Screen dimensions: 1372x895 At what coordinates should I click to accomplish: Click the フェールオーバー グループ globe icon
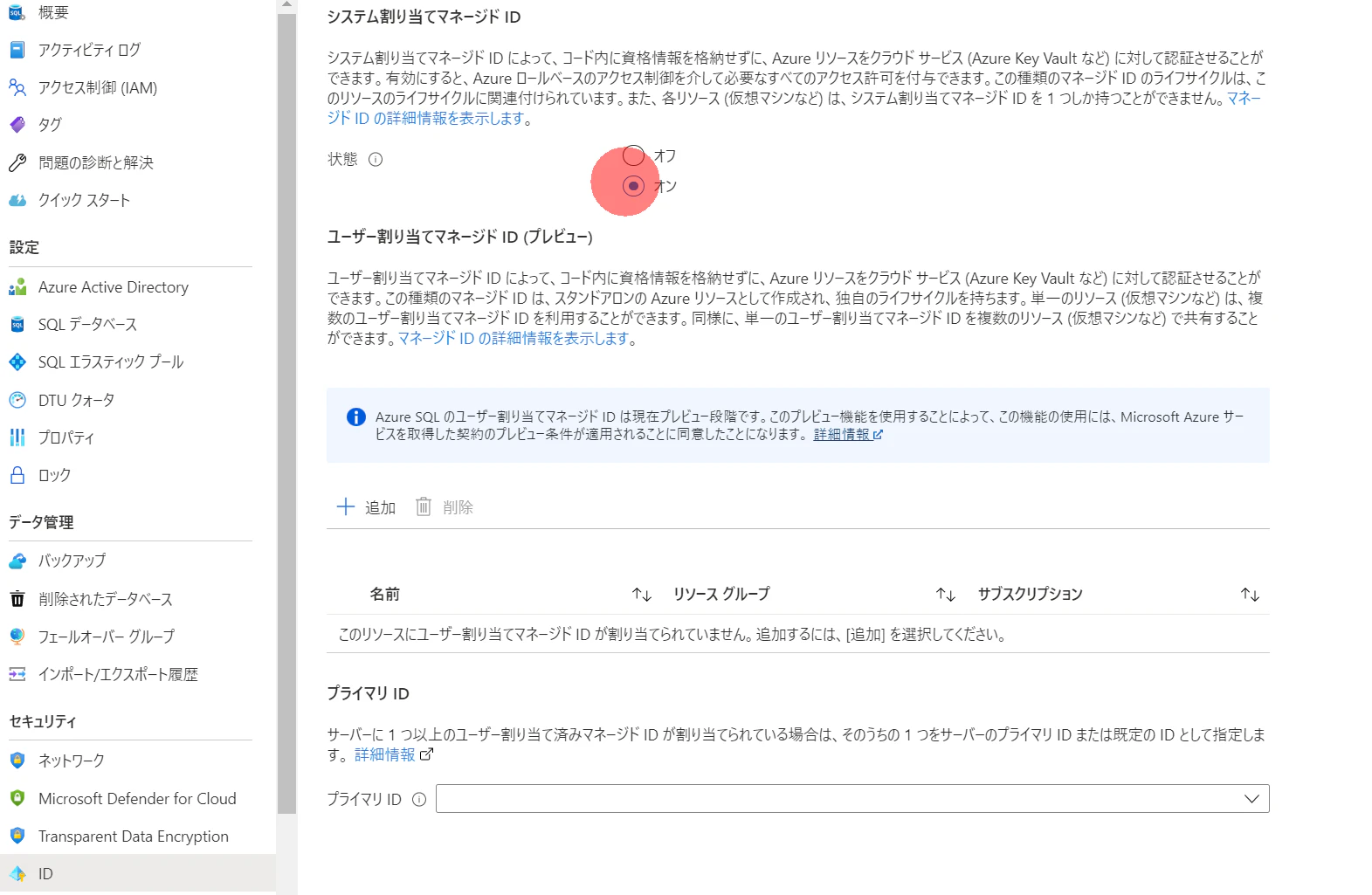tap(17, 637)
